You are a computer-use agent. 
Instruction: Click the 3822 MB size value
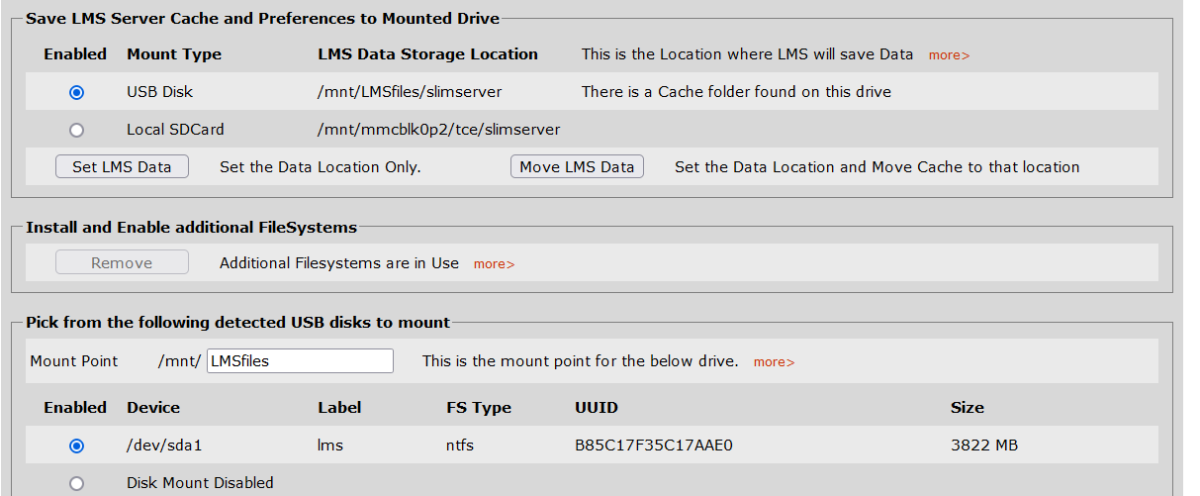coord(984,446)
